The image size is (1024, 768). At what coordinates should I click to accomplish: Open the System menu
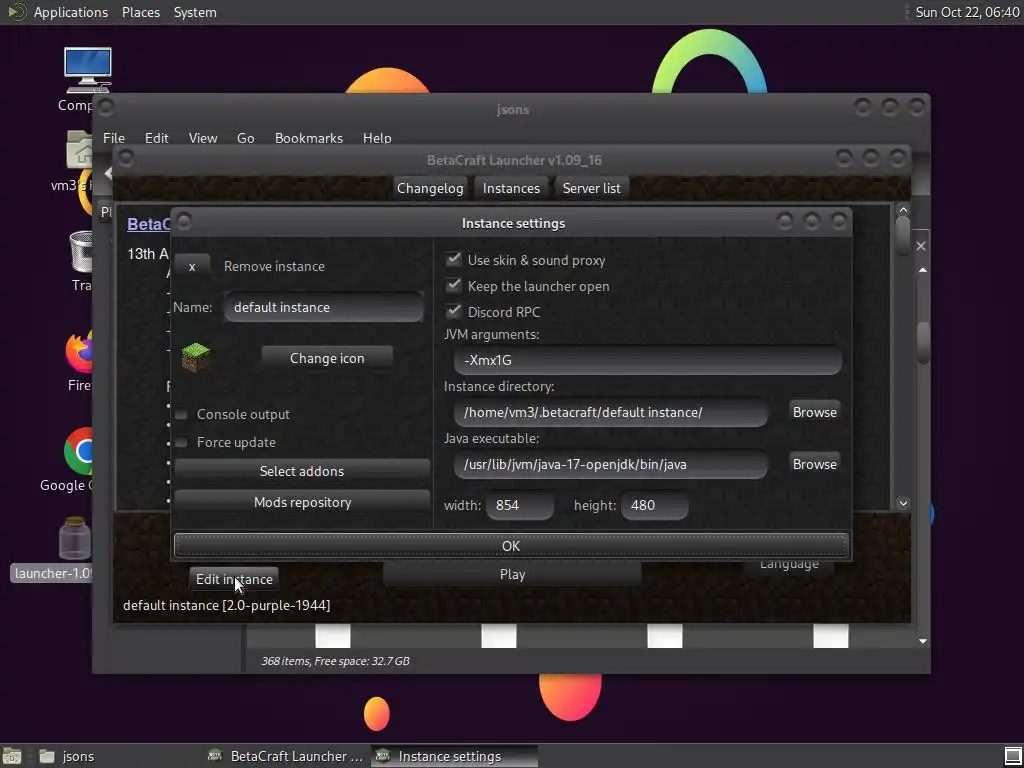tap(195, 12)
